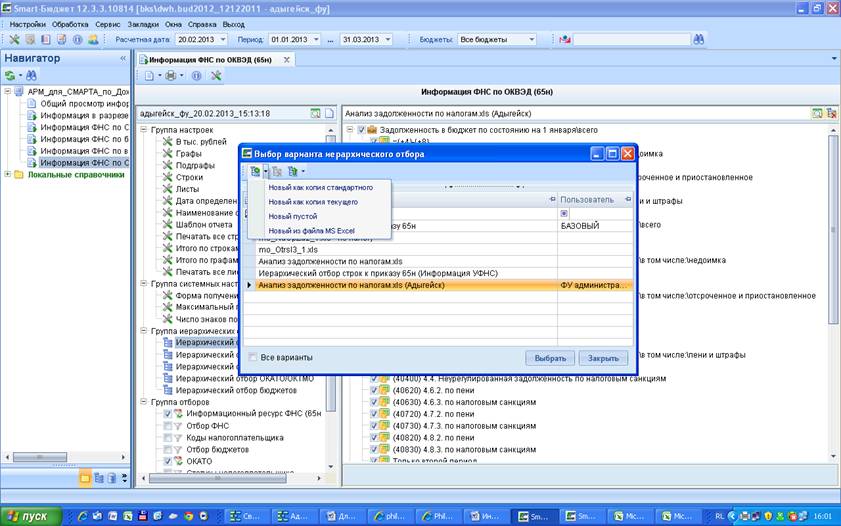Select Новый пустой menu entry
This screenshot has height=526, width=841.
pos(293,216)
